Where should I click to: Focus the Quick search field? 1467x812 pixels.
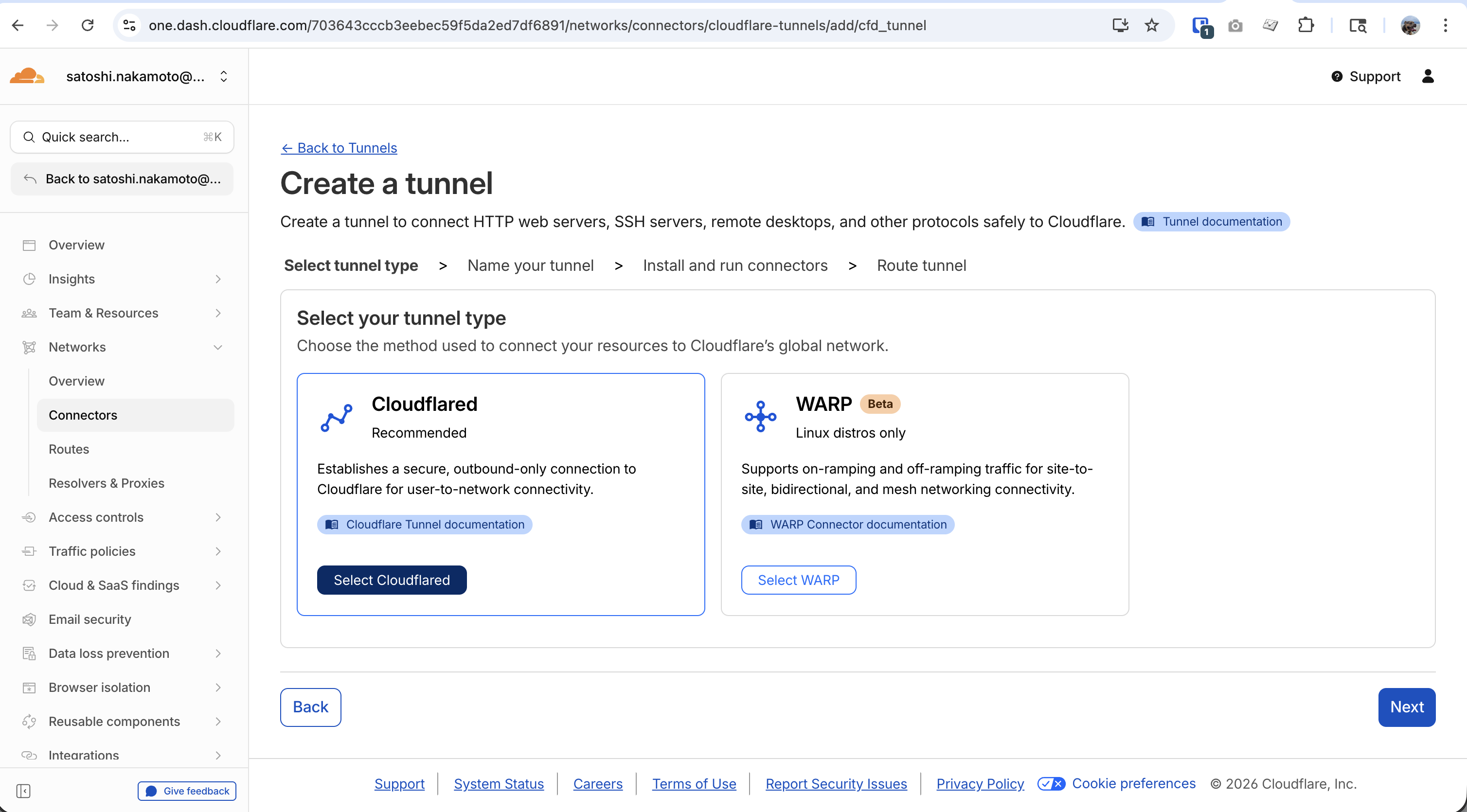click(x=122, y=137)
